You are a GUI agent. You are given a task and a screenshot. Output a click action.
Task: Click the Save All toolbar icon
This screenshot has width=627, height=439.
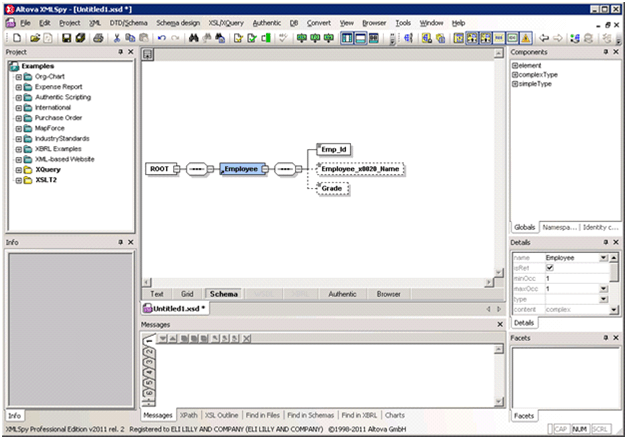tap(80, 38)
